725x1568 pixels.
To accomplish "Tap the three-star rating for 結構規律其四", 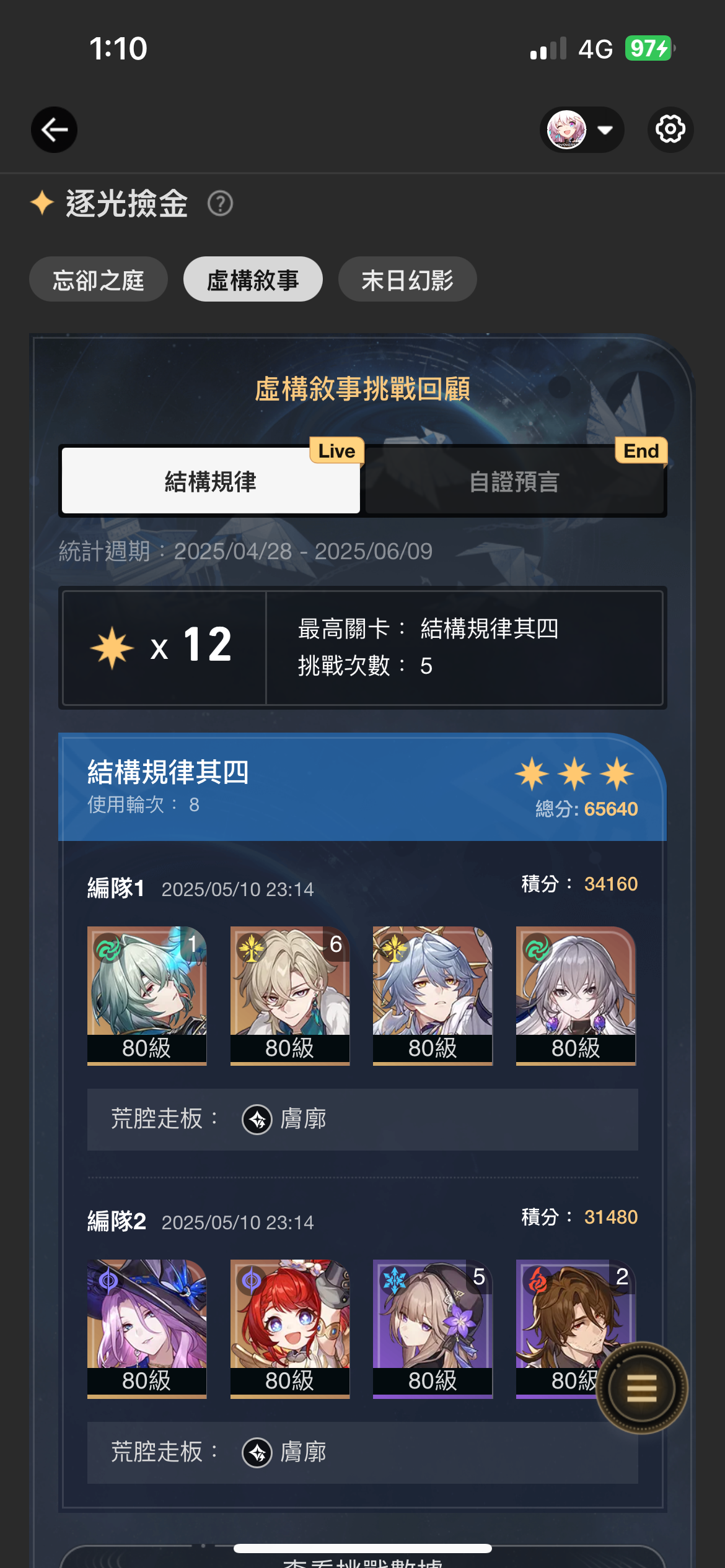I will pos(574,774).
